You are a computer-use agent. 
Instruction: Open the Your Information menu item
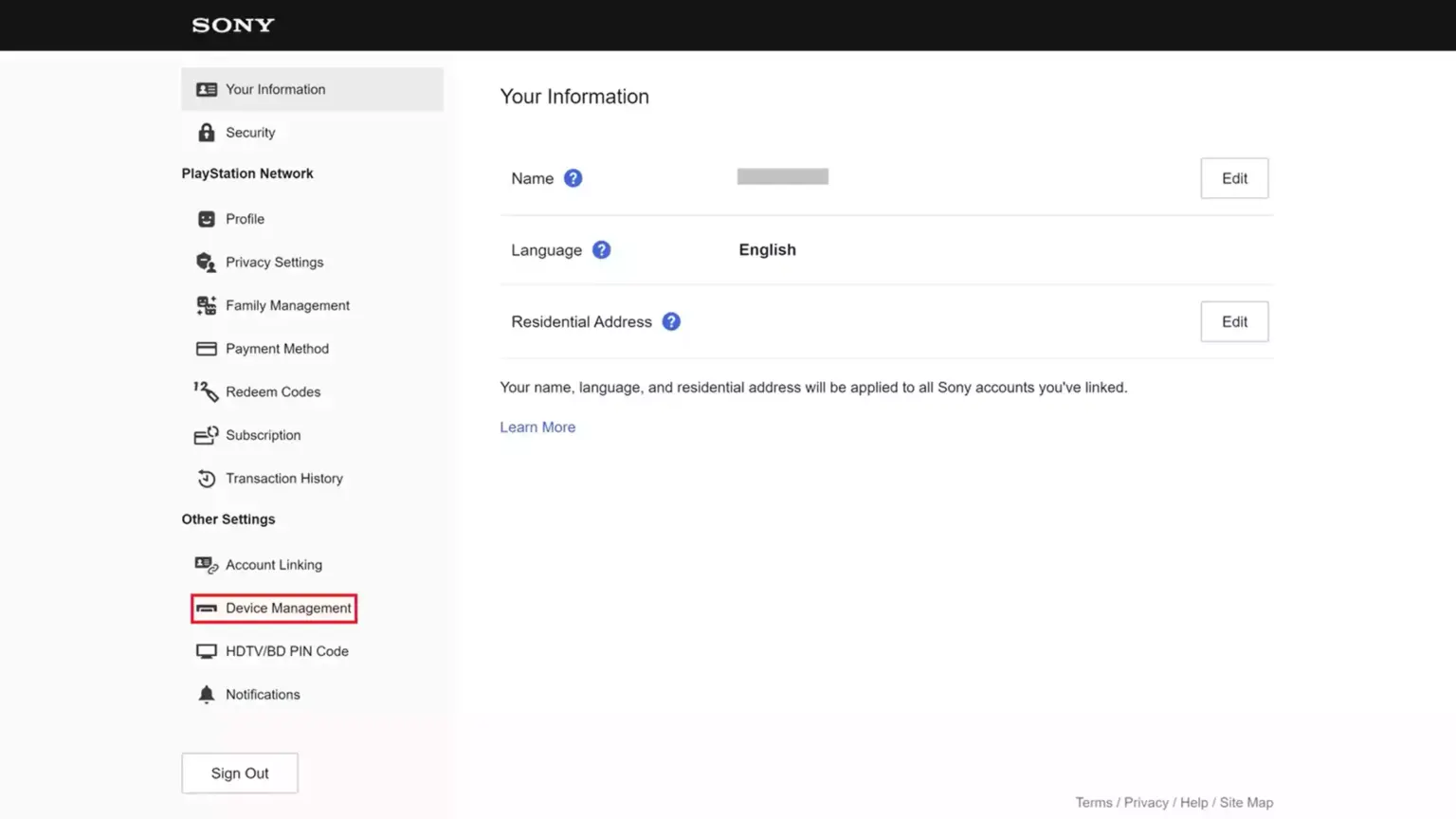point(312,89)
